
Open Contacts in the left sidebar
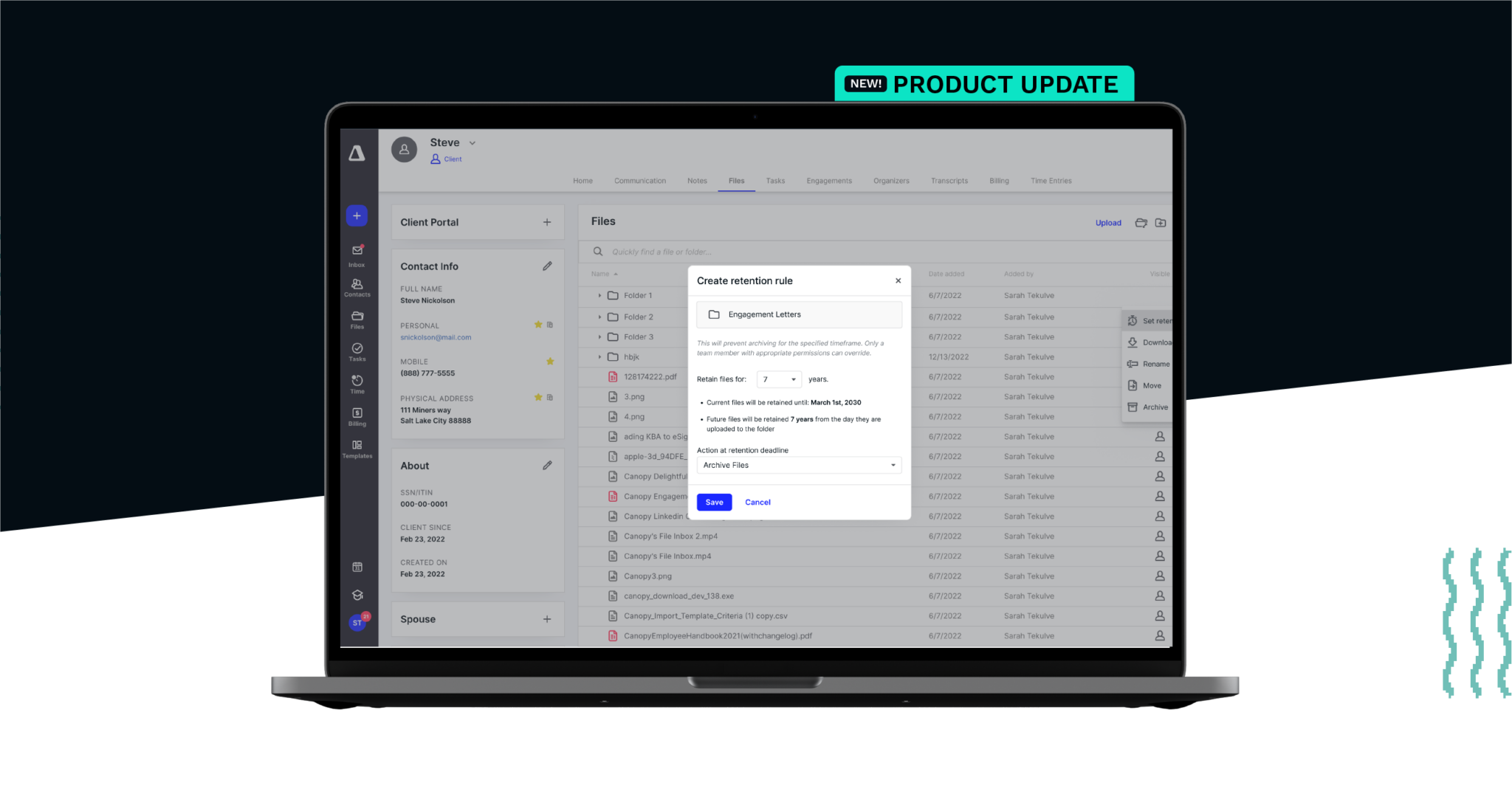click(357, 288)
